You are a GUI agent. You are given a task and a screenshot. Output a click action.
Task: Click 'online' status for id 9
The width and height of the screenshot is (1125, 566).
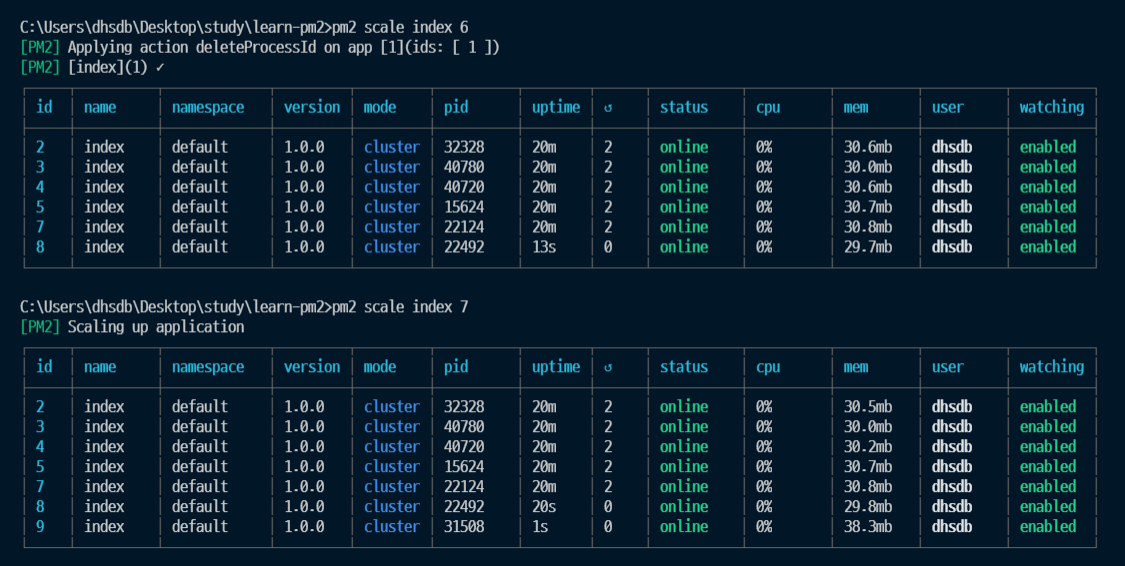coord(684,527)
